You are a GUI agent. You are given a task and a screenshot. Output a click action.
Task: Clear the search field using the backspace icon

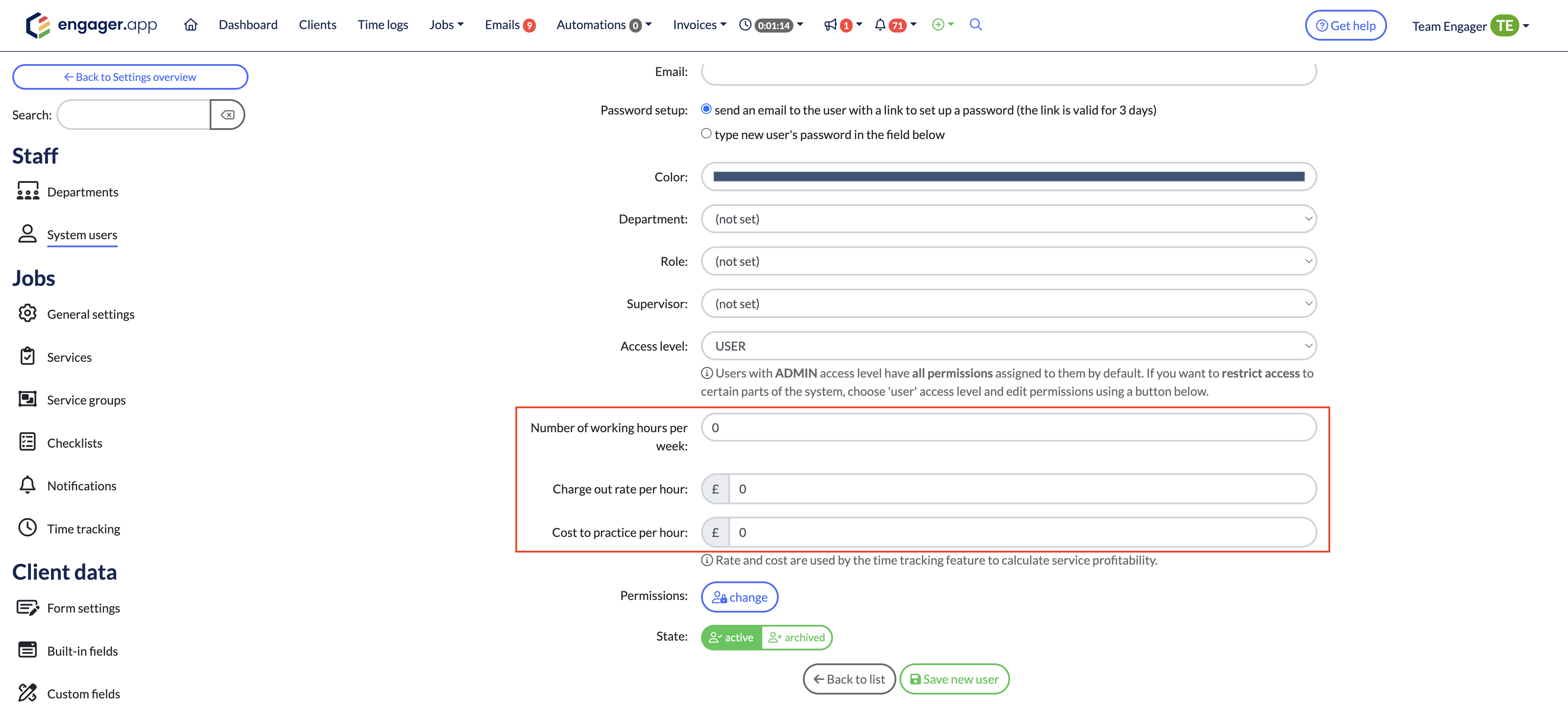(x=227, y=115)
